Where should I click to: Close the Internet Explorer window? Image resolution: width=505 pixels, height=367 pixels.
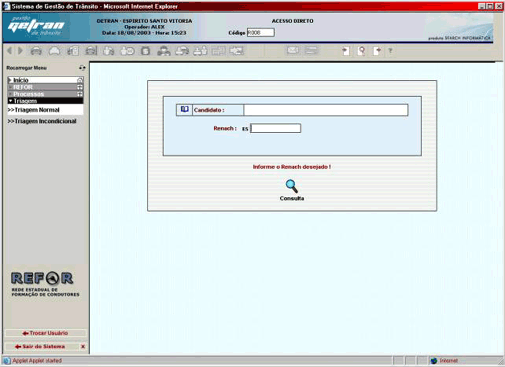pyautogui.click(x=498, y=6)
